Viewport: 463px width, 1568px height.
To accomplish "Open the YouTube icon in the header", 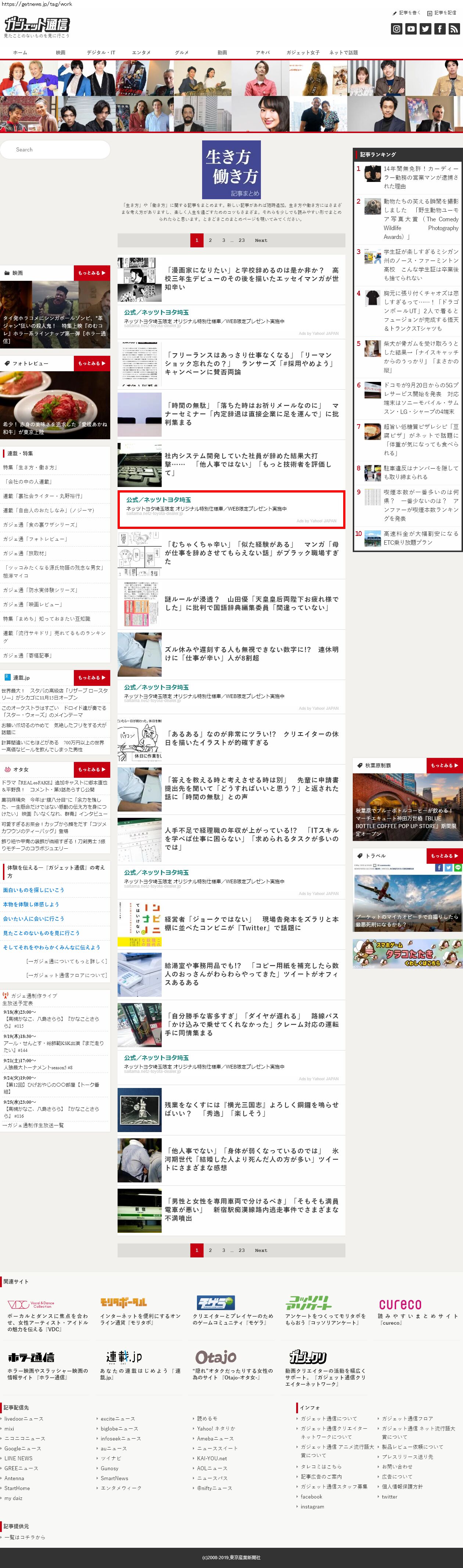I will 411,29.
